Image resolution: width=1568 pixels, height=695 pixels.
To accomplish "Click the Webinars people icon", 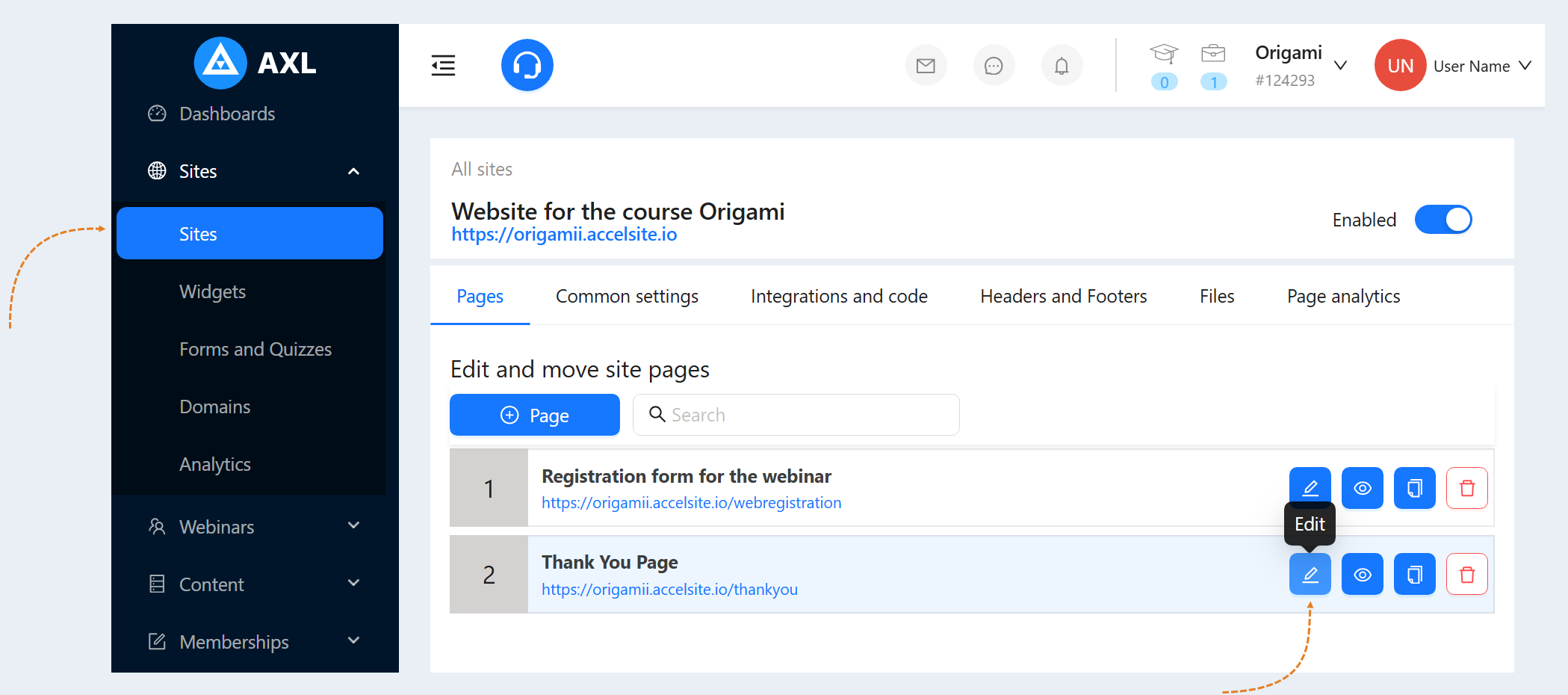I will click(157, 527).
